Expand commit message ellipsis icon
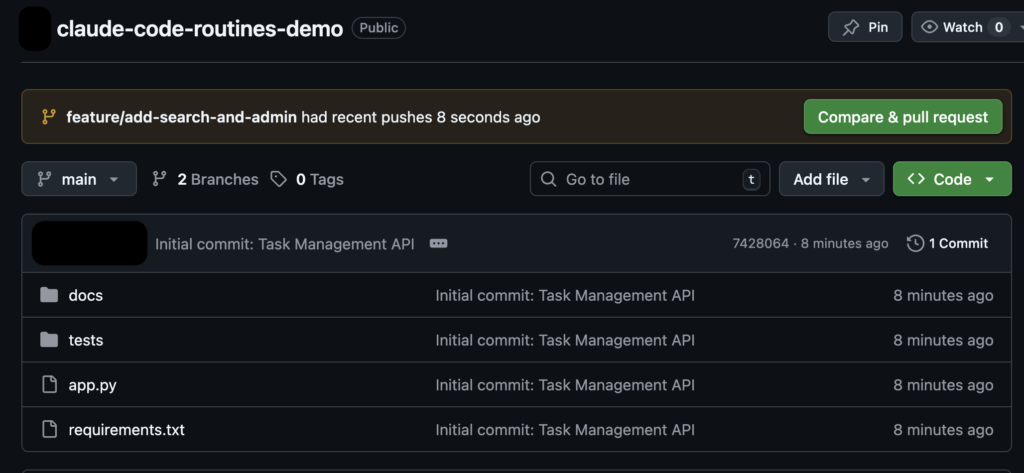Viewport: 1024px width, 473px height. [438, 243]
